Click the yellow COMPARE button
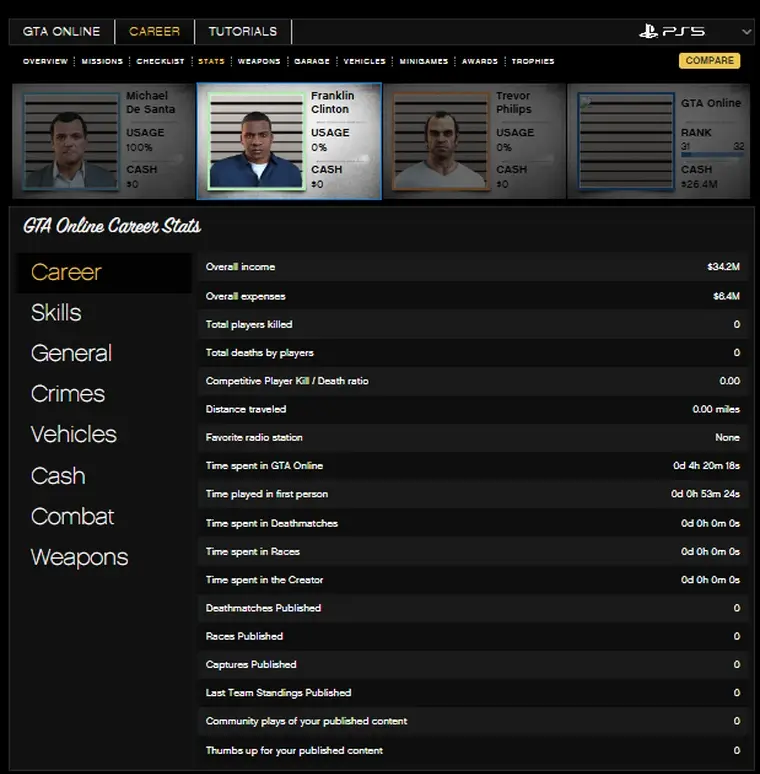Viewport: 760px width, 774px height. [x=709, y=61]
